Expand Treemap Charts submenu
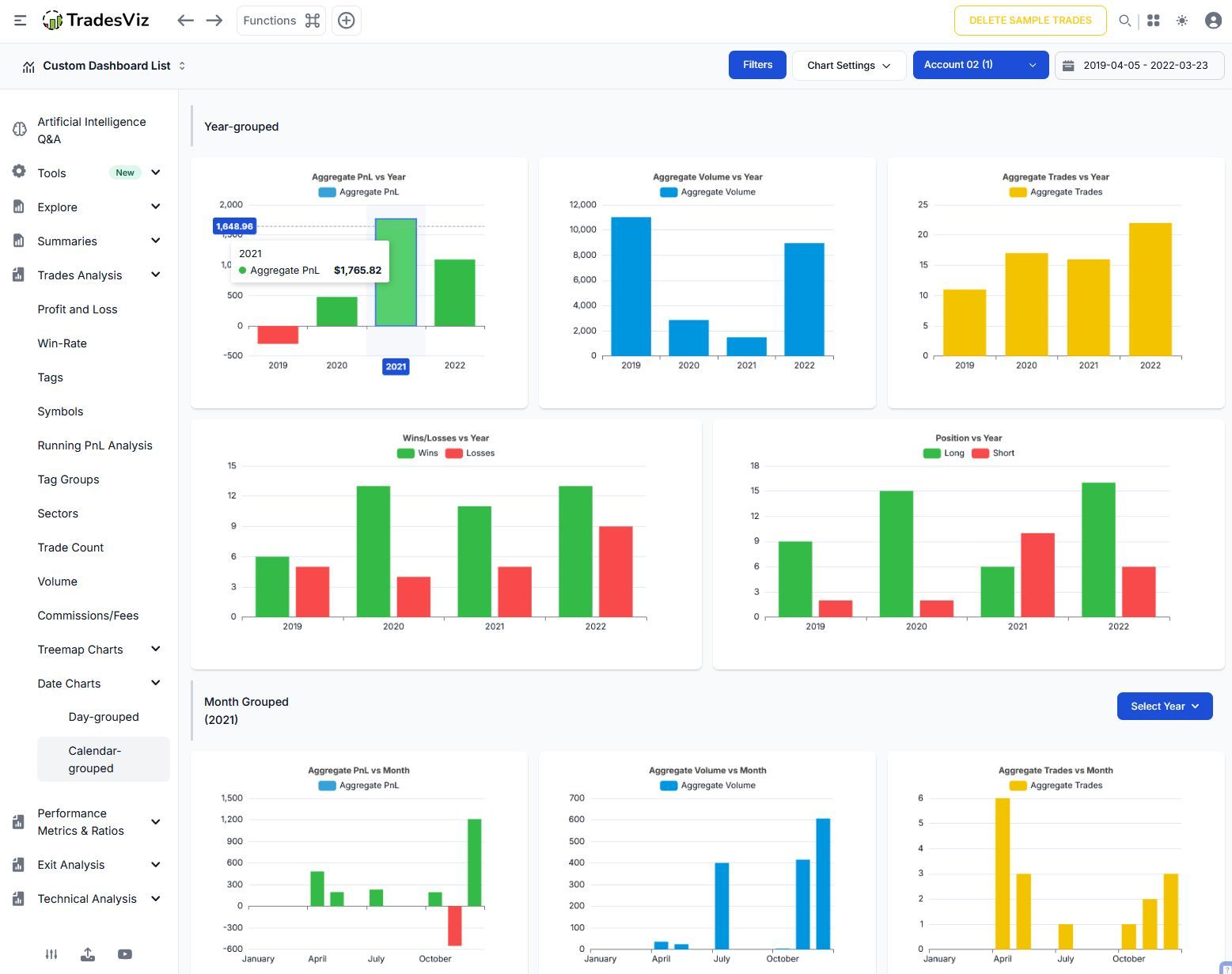Image resolution: width=1232 pixels, height=974 pixels. (156, 649)
